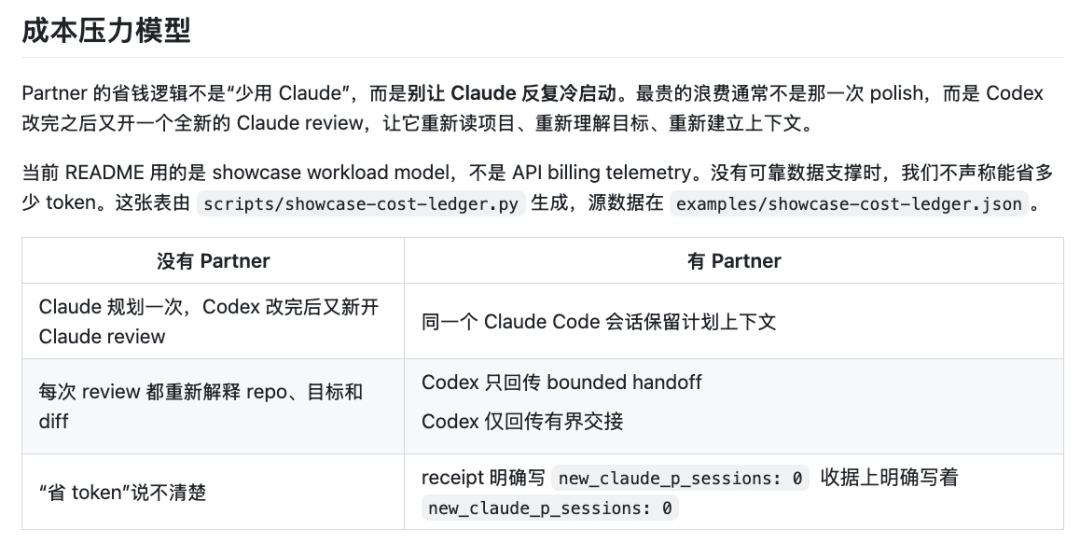Click the examples/showcase-cost-ledger.json code snippet
This screenshot has height=543, width=1080.
849,203
